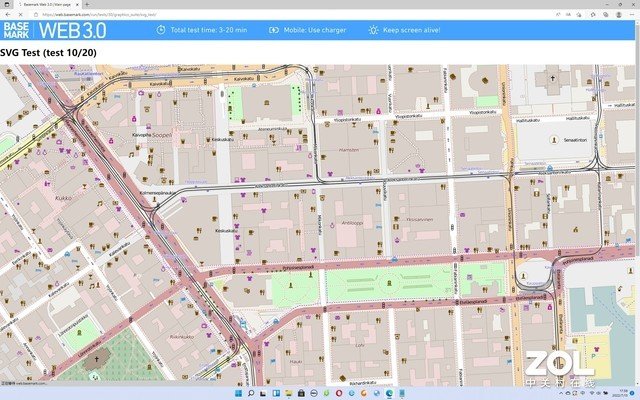This screenshot has width=640, height=400.
Task: Close the Basemark Web 3.0 tab
Action: pos(77,4)
